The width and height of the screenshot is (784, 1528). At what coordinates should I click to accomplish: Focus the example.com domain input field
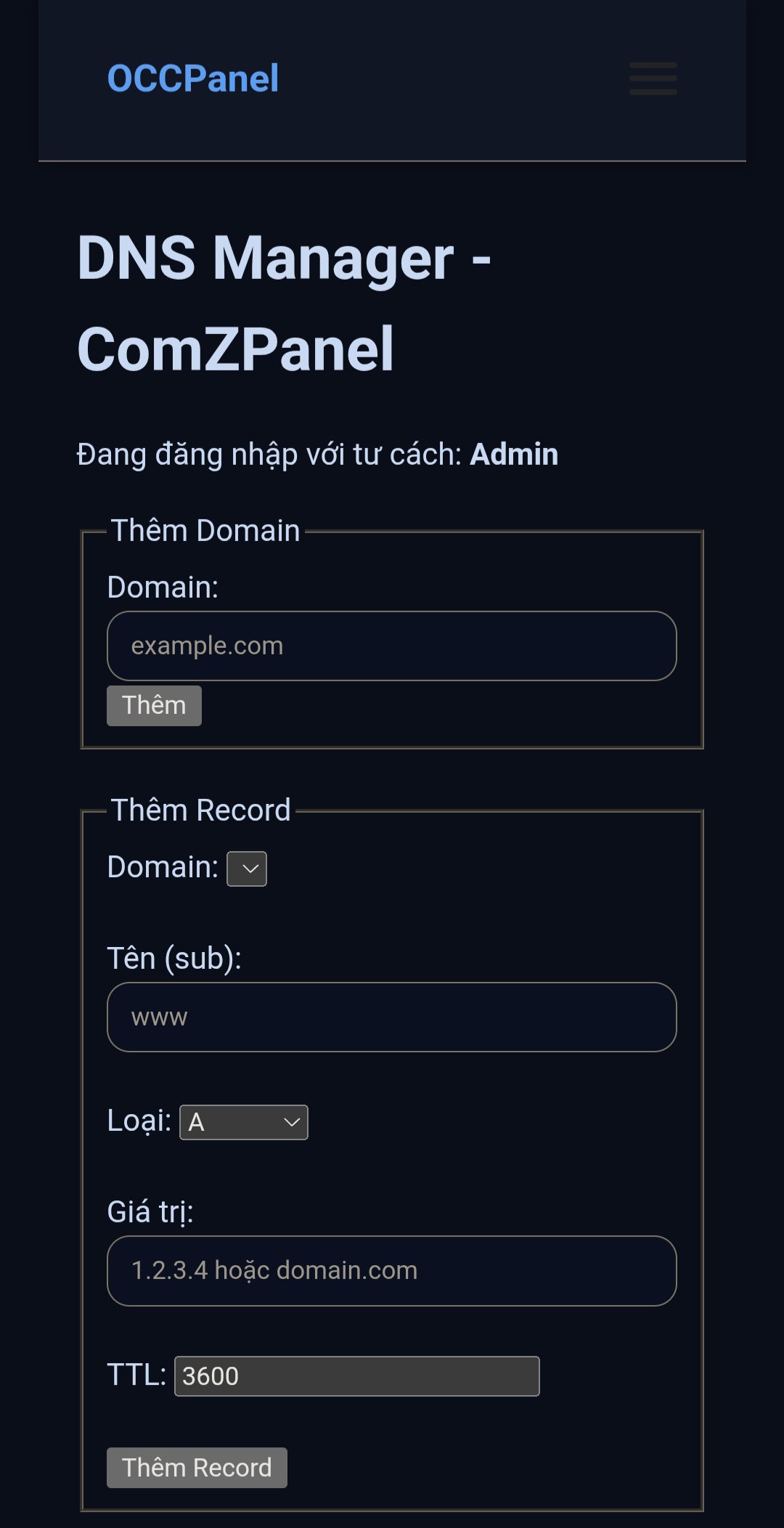391,646
